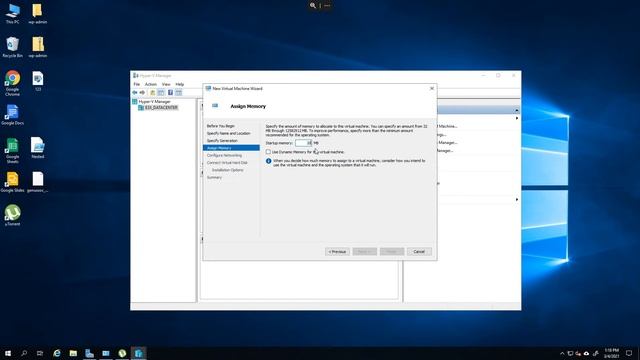Image resolution: width=640 pixels, height=360 pixels.
Task: Open the Windows Start button
Action: pos(8,353)
